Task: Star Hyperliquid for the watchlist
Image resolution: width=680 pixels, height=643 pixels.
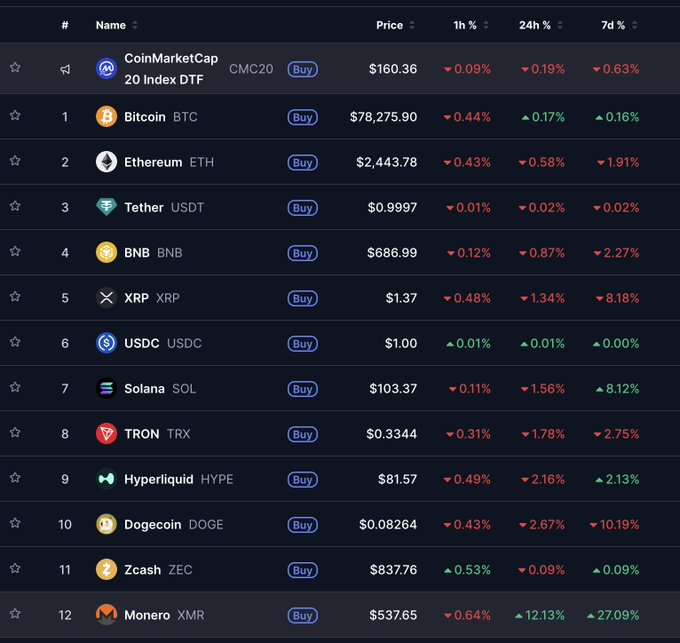Action: 15,478
